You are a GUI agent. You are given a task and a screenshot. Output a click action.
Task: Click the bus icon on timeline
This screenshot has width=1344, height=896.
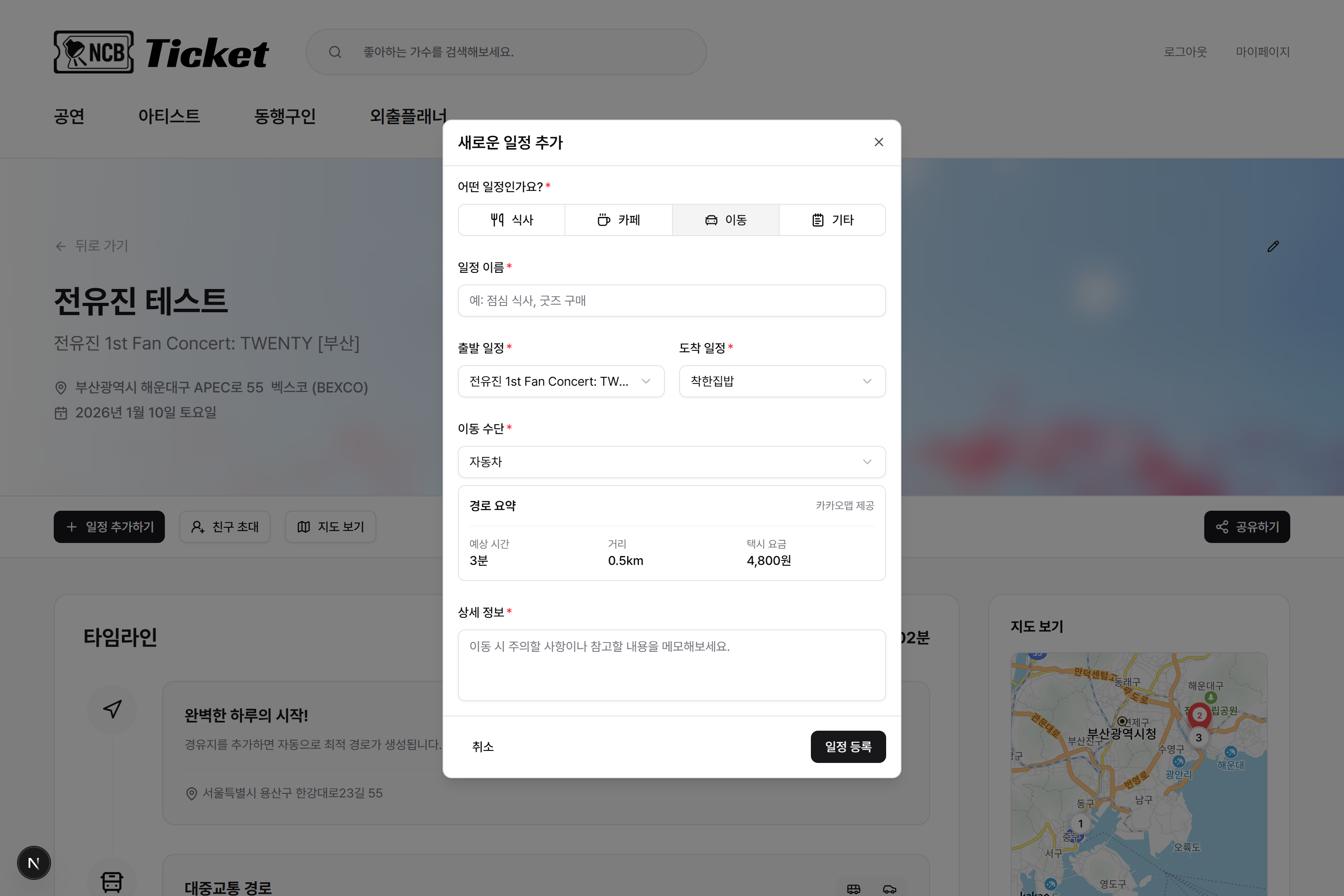[112, 881]
